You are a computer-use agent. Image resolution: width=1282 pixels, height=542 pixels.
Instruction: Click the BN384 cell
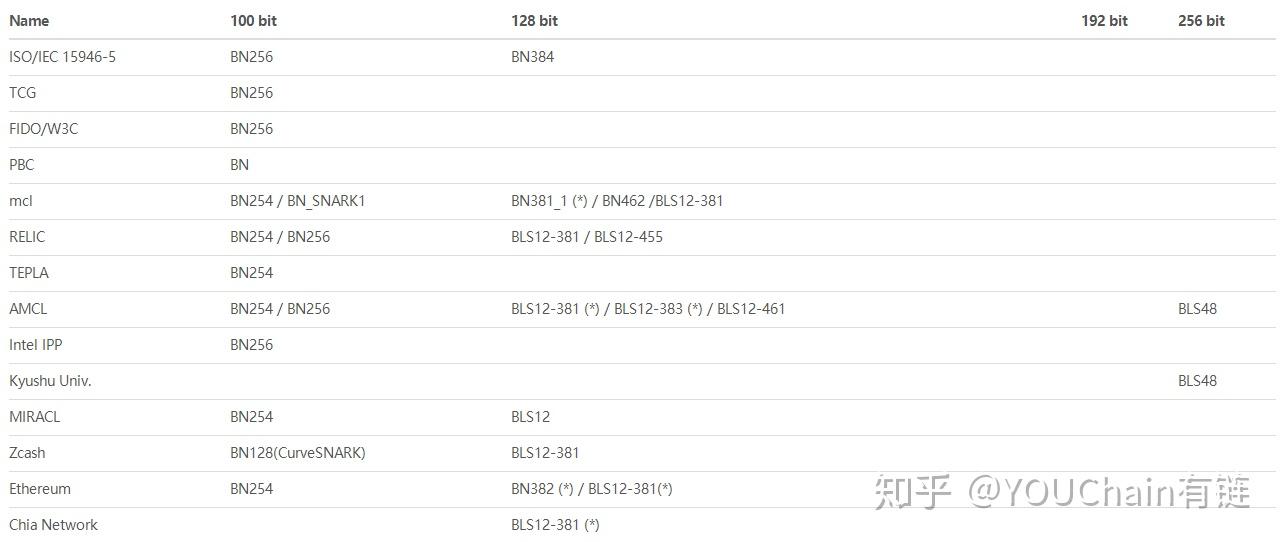532,57
